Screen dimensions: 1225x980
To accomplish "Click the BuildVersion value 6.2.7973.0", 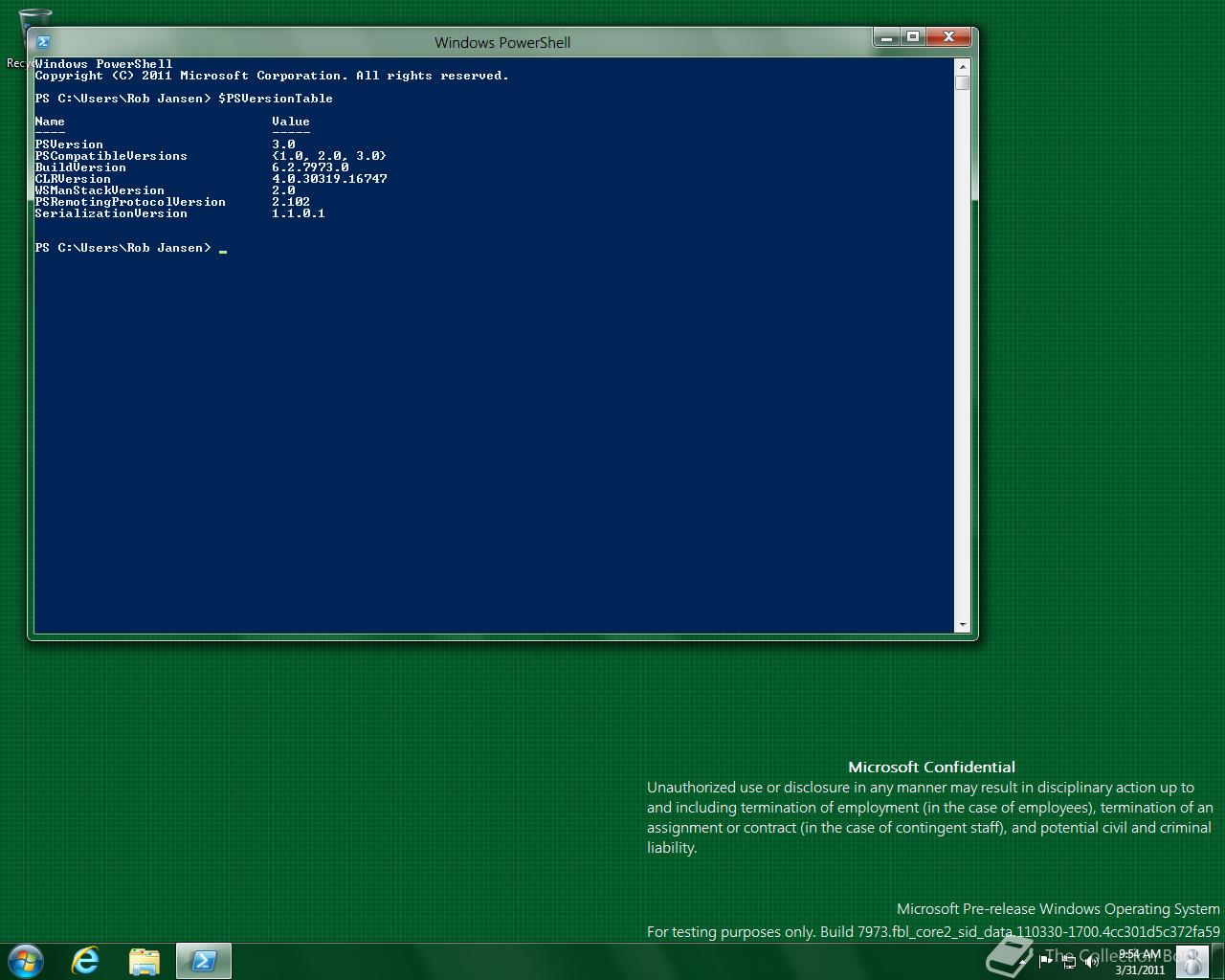I will [310, 167].
